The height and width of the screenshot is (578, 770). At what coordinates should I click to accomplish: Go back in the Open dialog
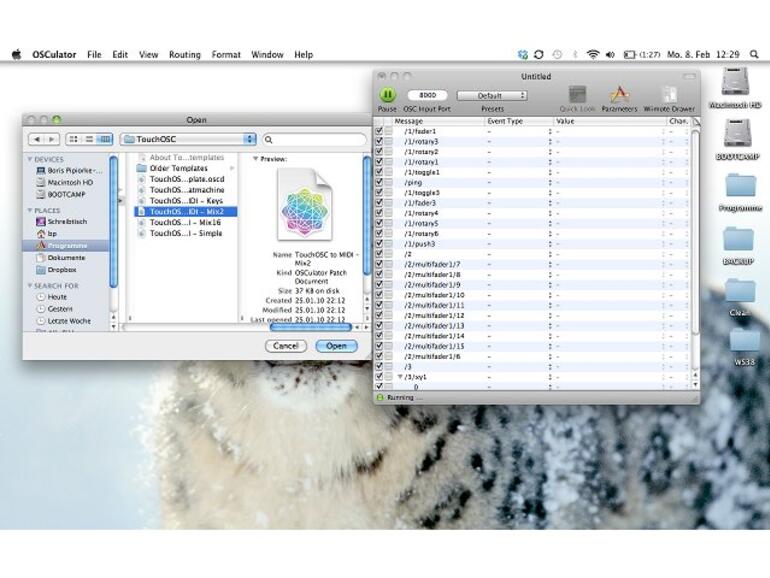point(36,139)
